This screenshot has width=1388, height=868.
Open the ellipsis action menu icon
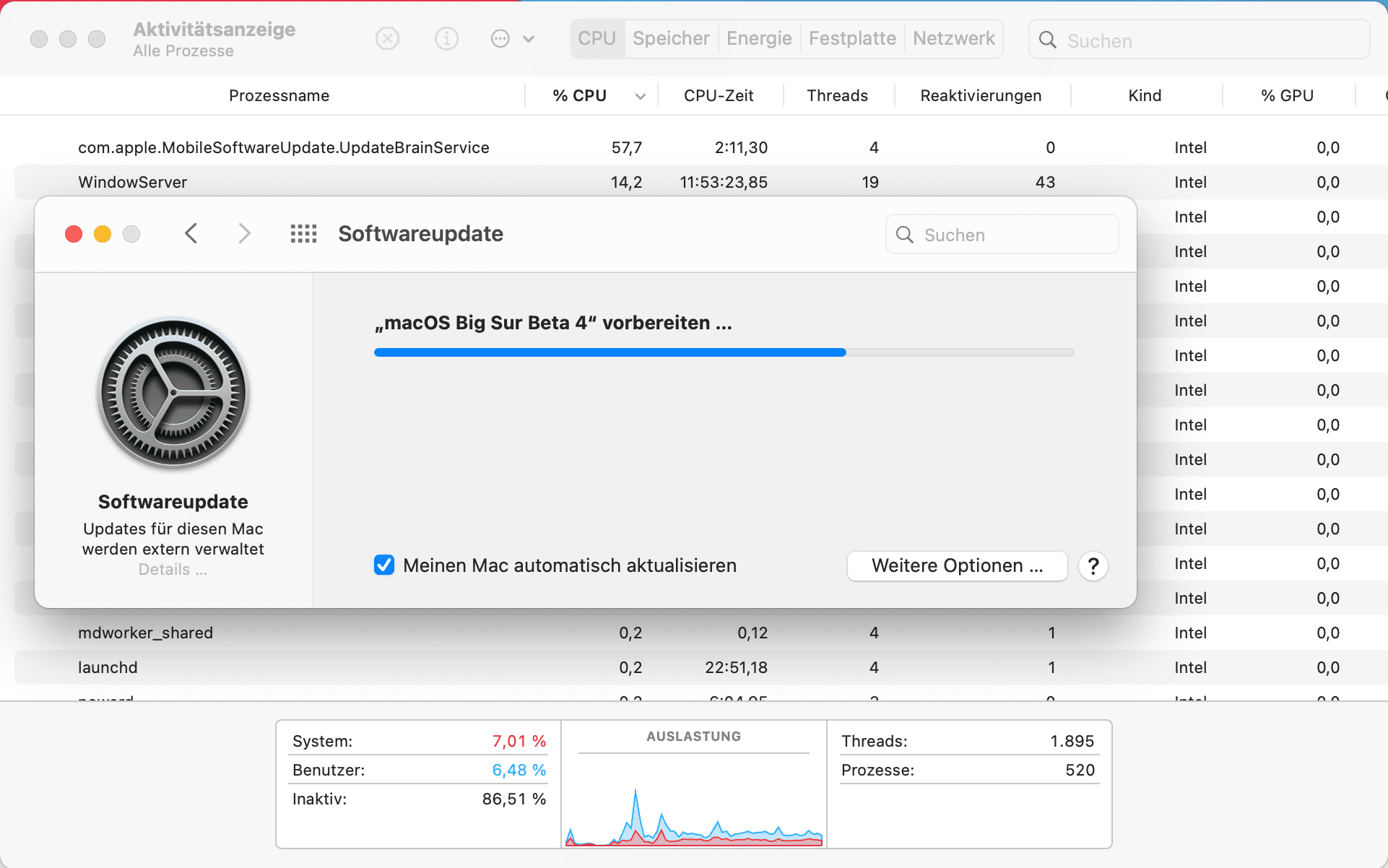(x=500, y=38)
